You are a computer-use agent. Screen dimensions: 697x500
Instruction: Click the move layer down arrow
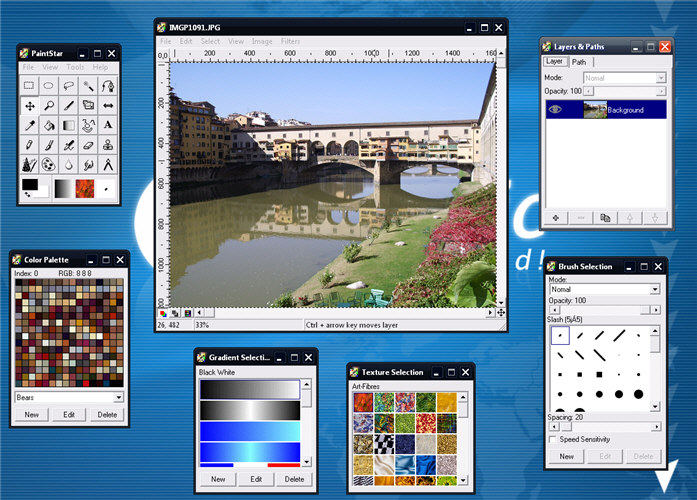pyautogui.click(x=654, y=218)
